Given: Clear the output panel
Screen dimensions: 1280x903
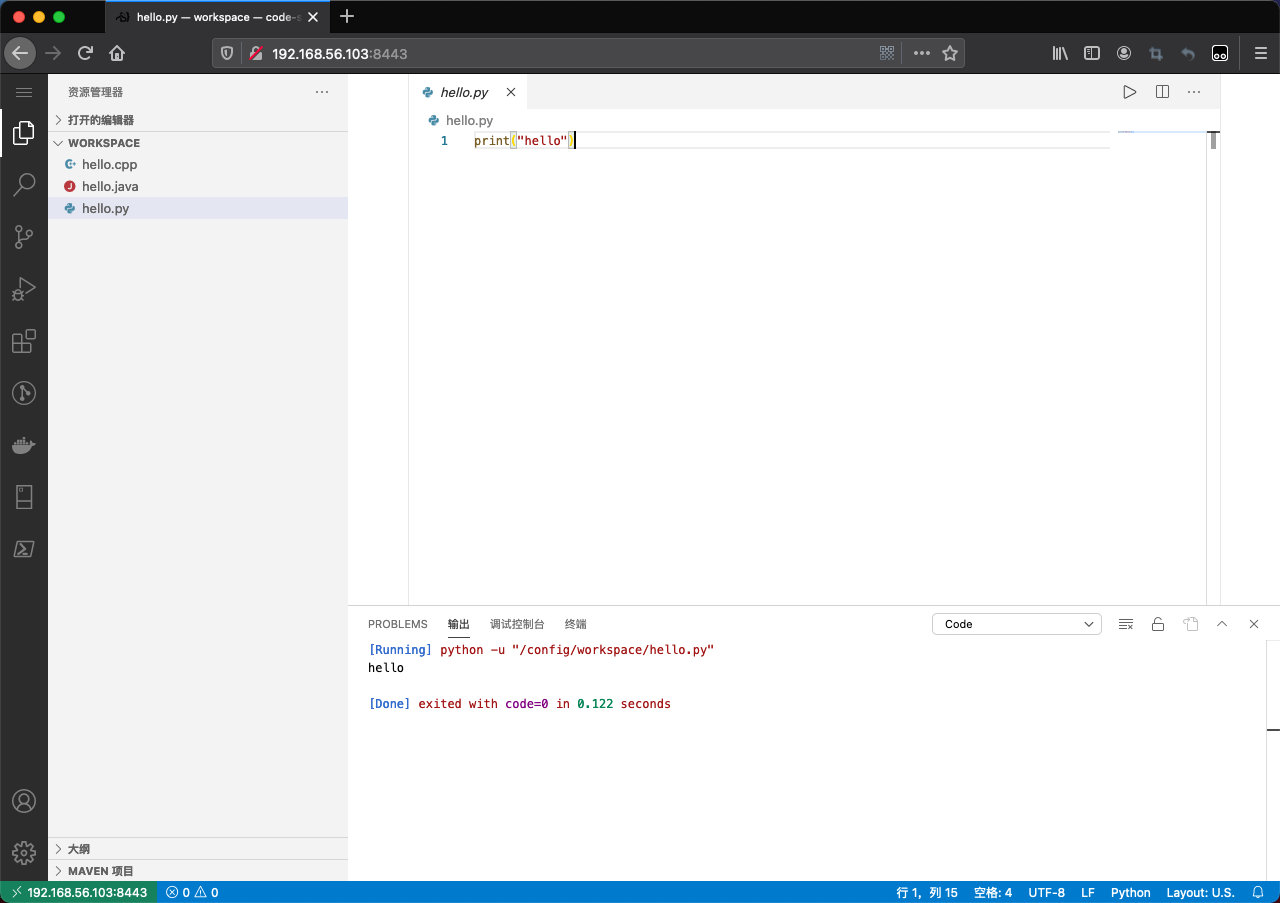Looking at the screenshot, I should [1126, 624].
